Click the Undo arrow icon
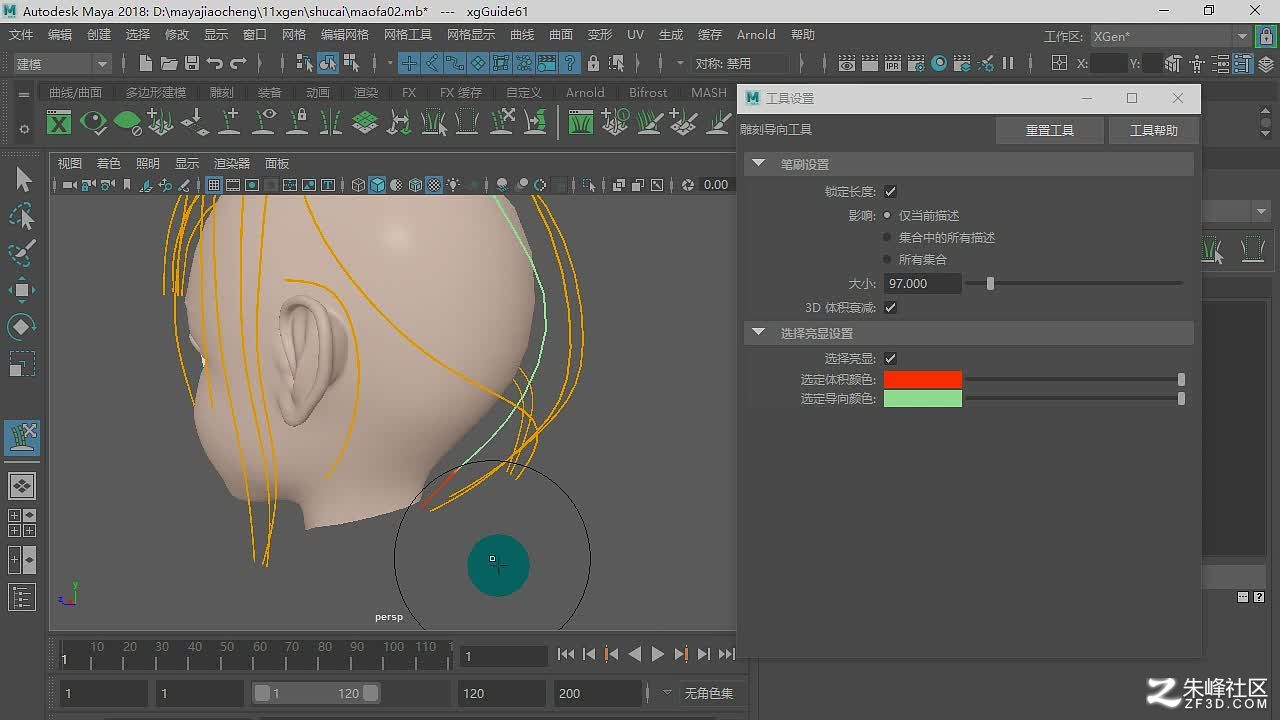Image resolution: width=1280 pixels, height=720 pixels. tap(215, 63)
